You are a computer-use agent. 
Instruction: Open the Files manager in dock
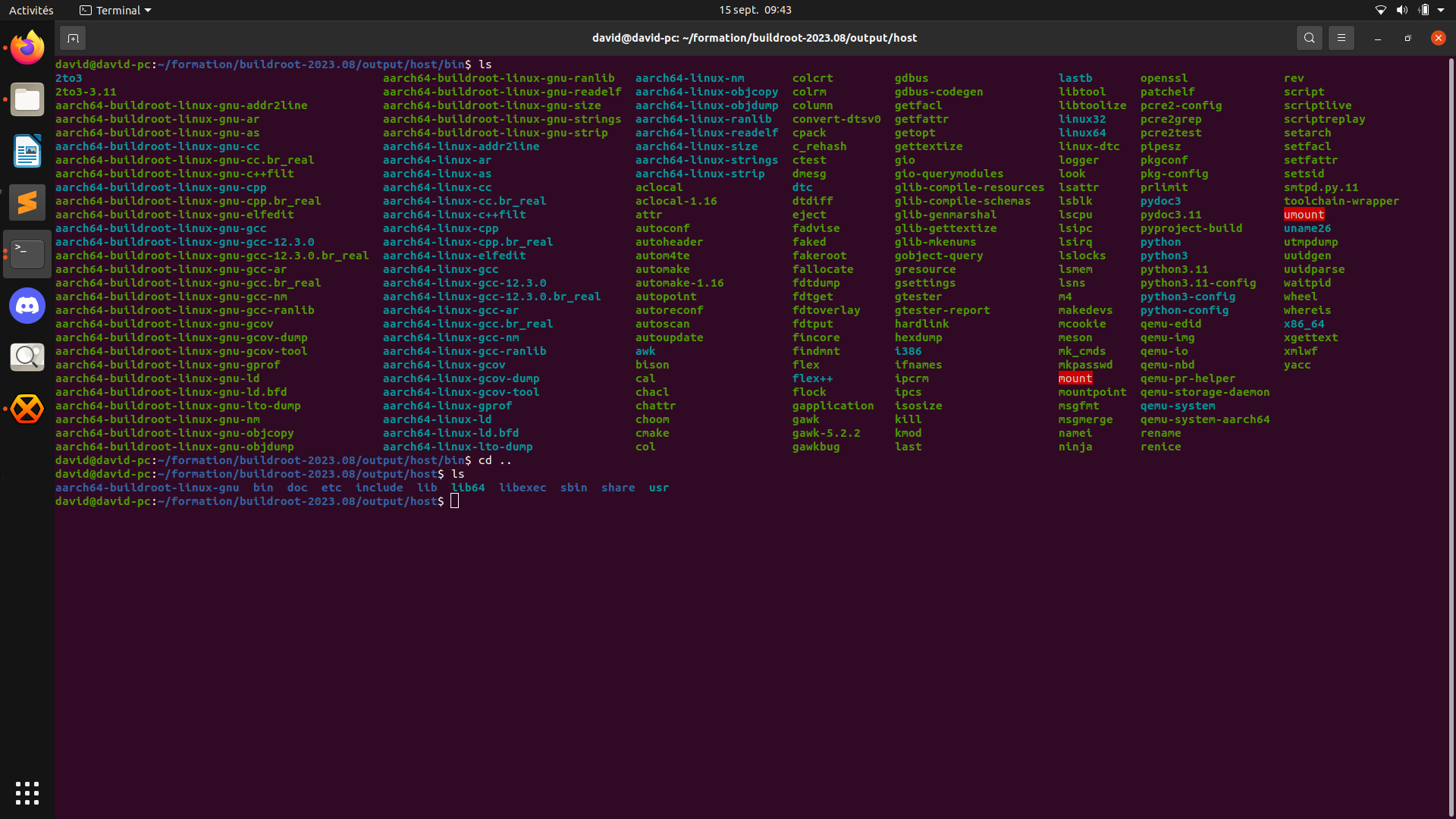pyautogui.click(x=27, y=99)
